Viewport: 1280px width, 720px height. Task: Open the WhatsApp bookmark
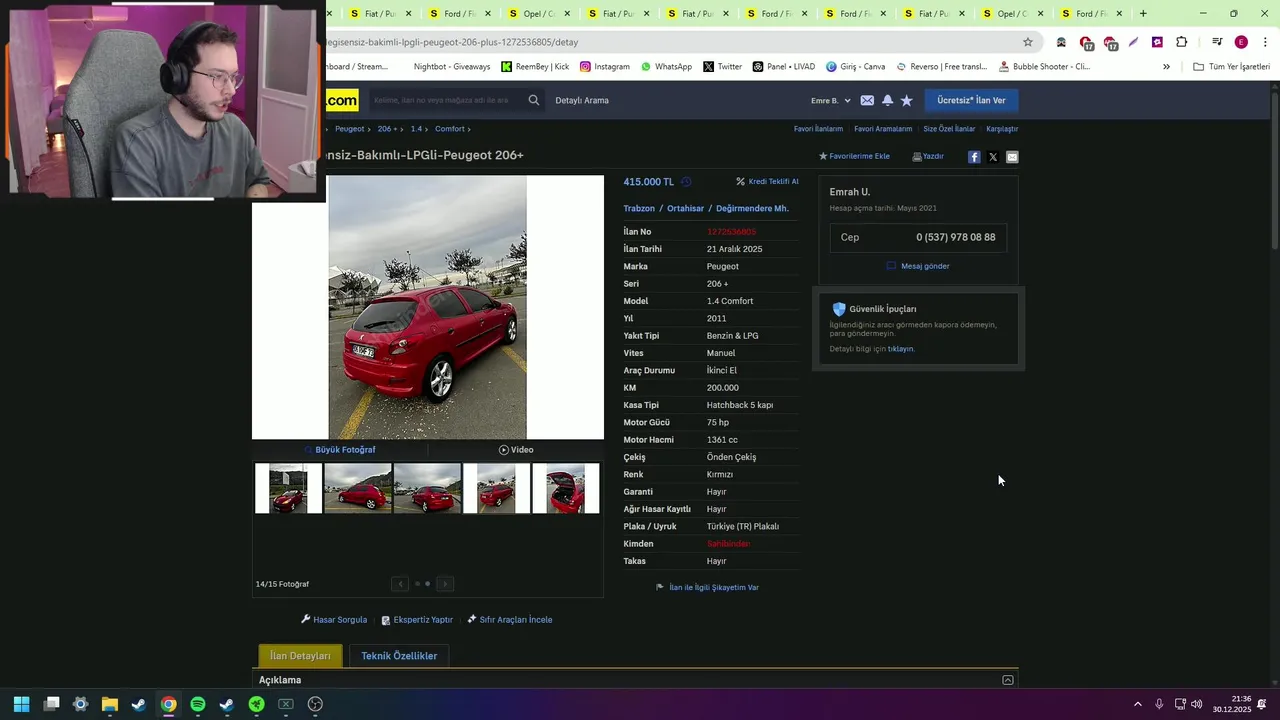[666, 67]
